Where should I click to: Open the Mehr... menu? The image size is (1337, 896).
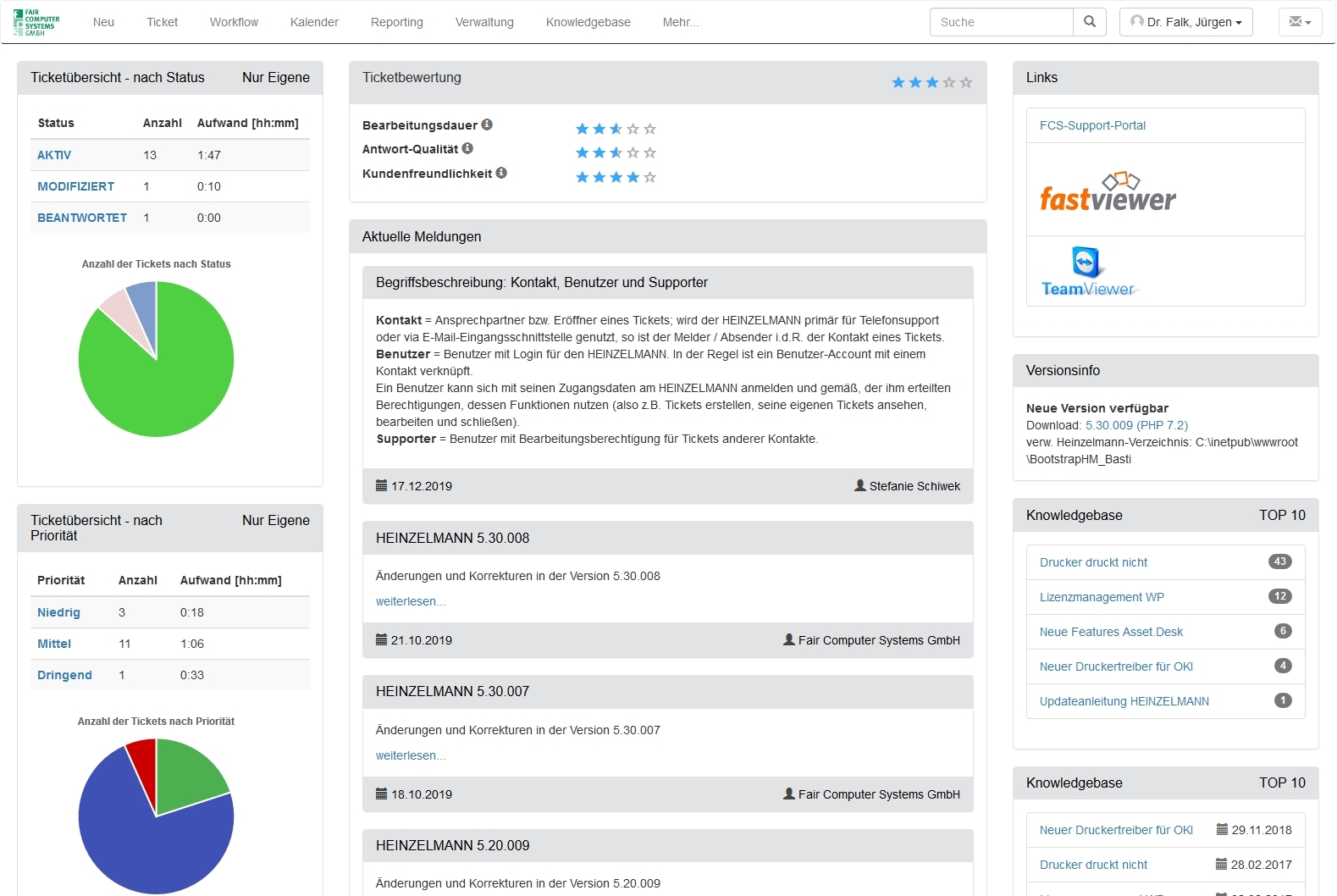(x=681, y=22)
